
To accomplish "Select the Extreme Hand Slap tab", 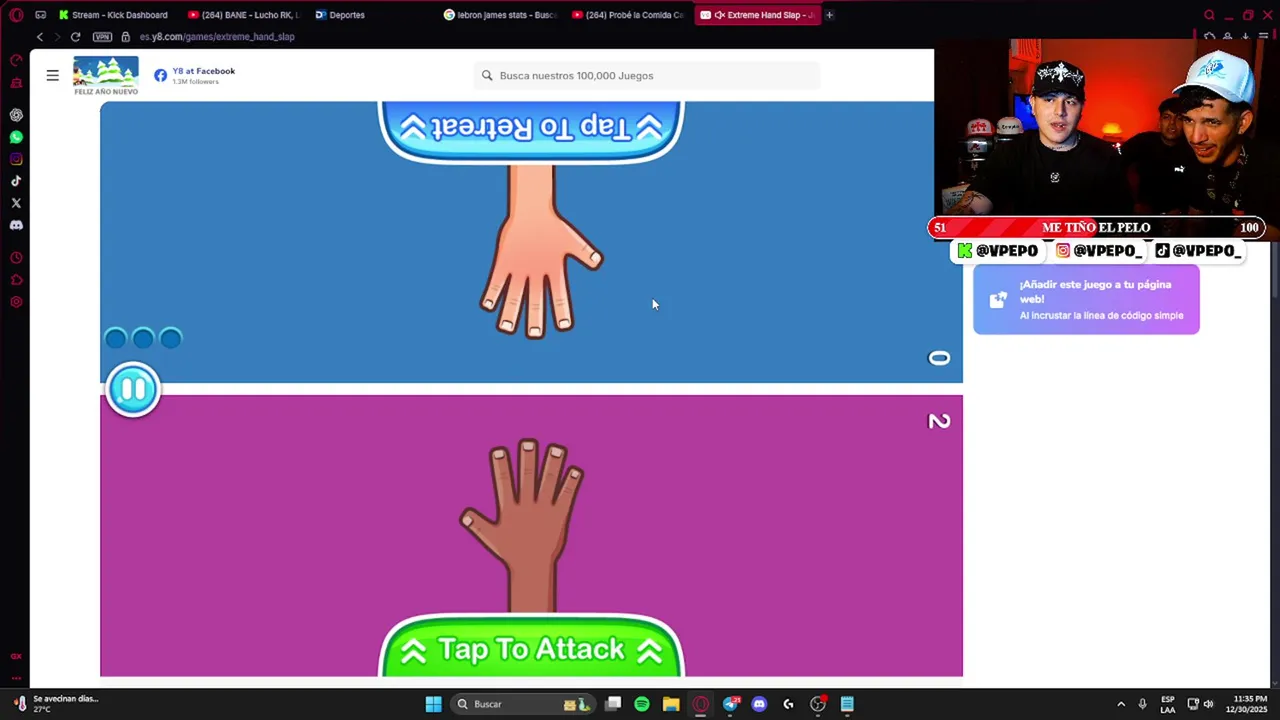I will (757, 15).
